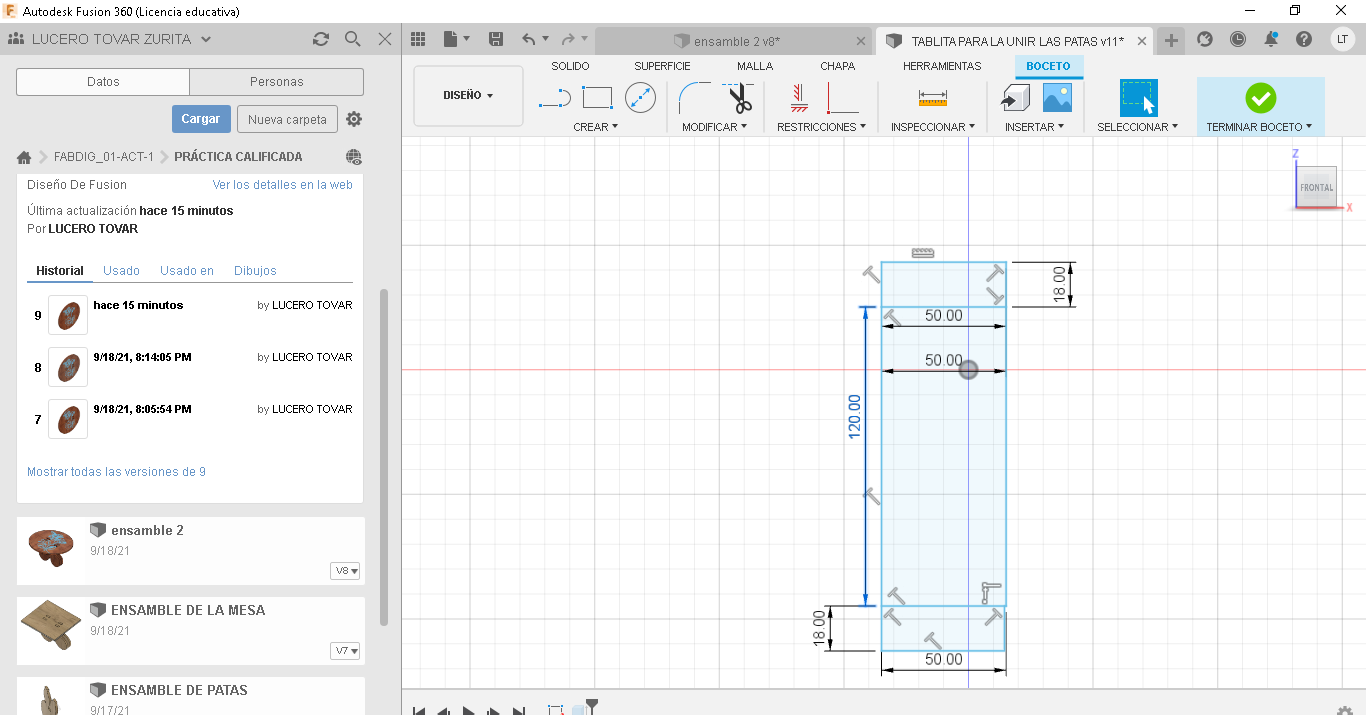Open the V7 version dropdown for ENSAMBLE DE LA MESA
Screen dimensions: 1366x715
coord(346,651)
